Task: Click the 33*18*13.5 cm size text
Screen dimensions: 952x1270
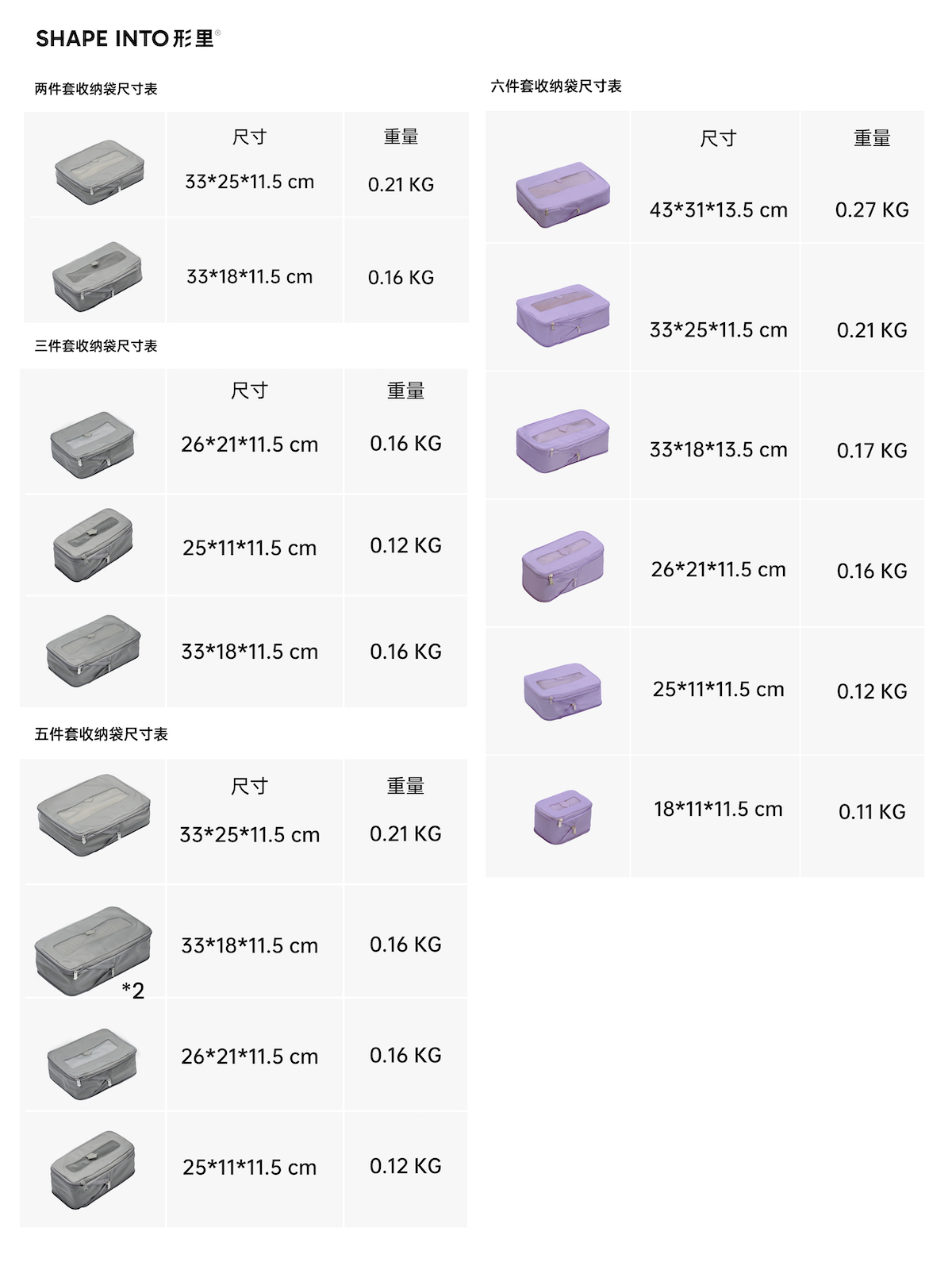Action: click(x=718, y=450)
